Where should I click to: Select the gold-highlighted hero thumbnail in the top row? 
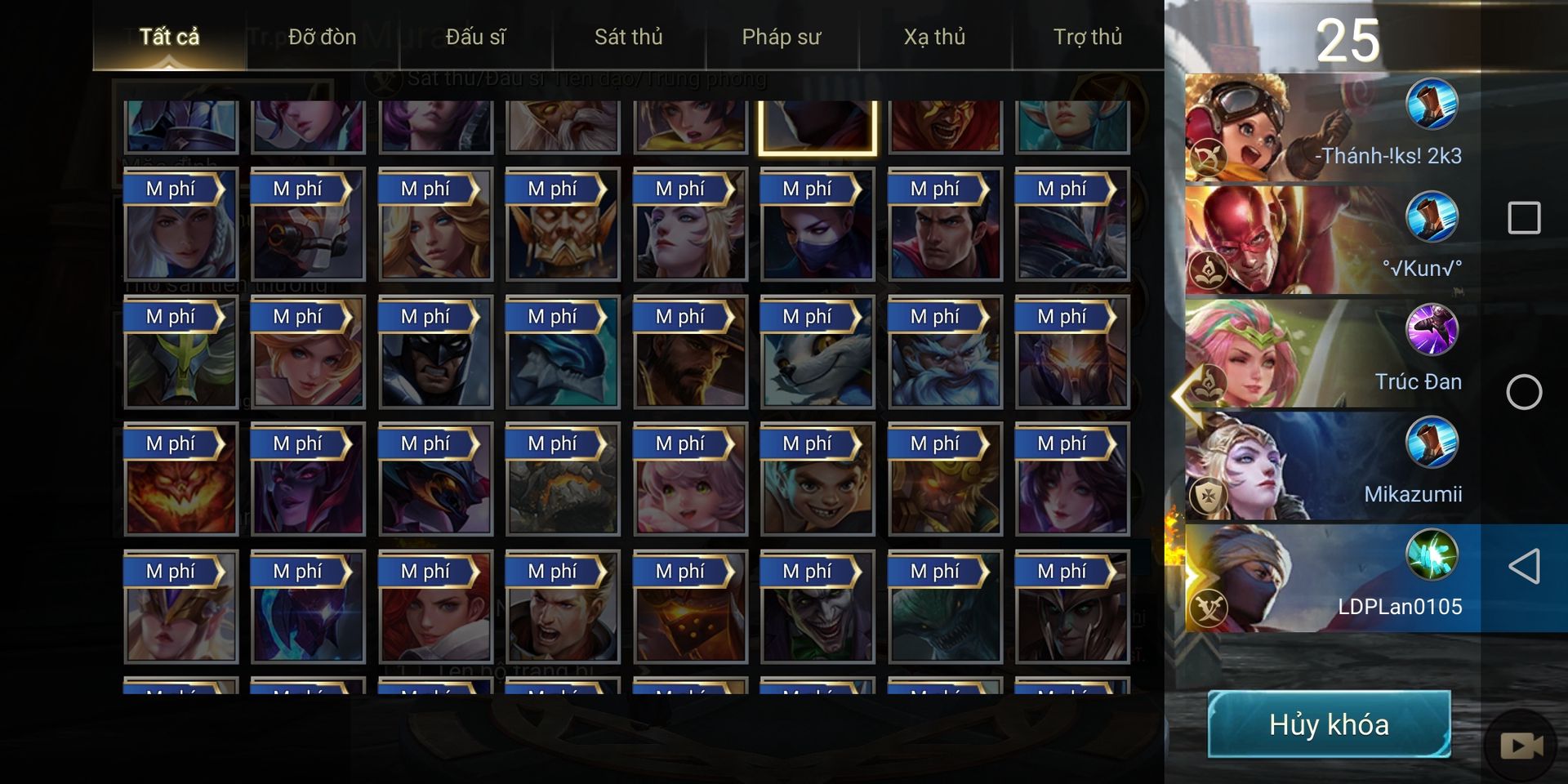(x=817, y=127)
